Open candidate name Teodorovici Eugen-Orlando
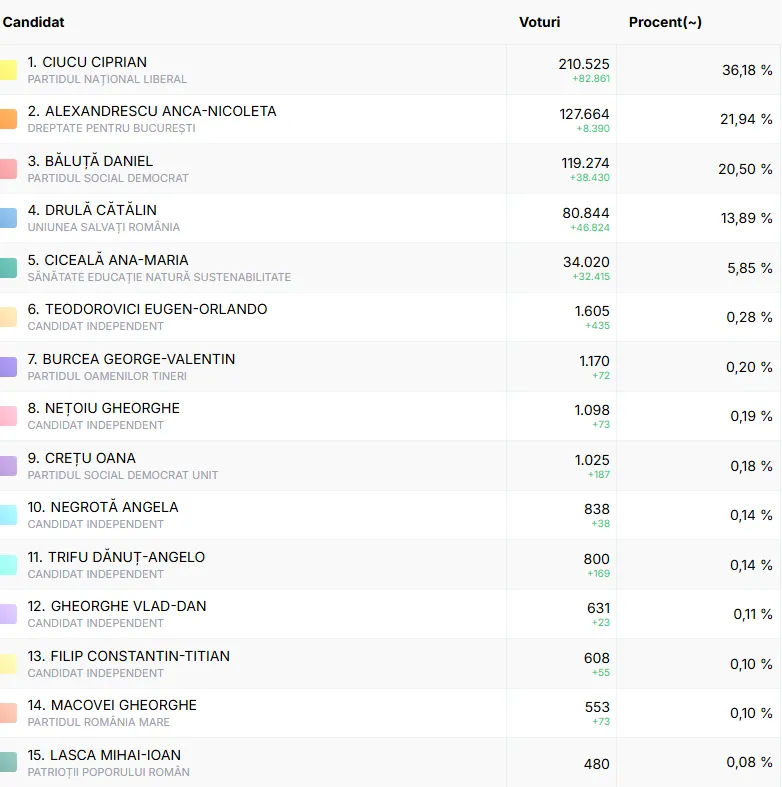Screen dimensions: 782x787 (x=147, y=309)
